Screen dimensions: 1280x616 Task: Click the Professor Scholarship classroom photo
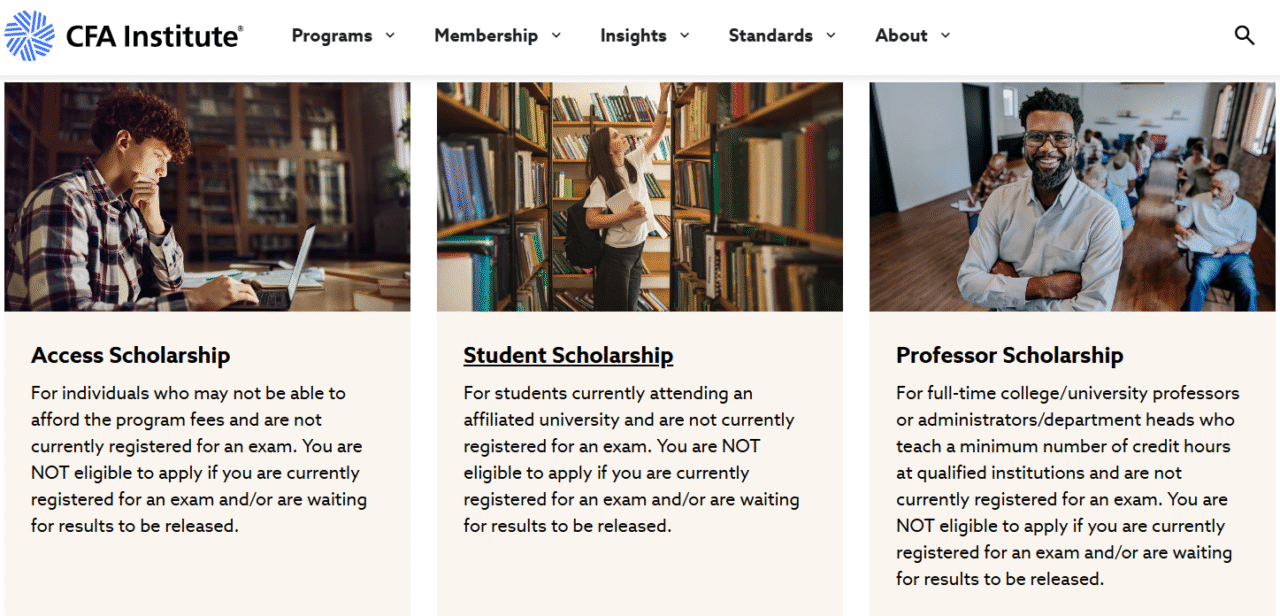click(x=1072, y=197)
